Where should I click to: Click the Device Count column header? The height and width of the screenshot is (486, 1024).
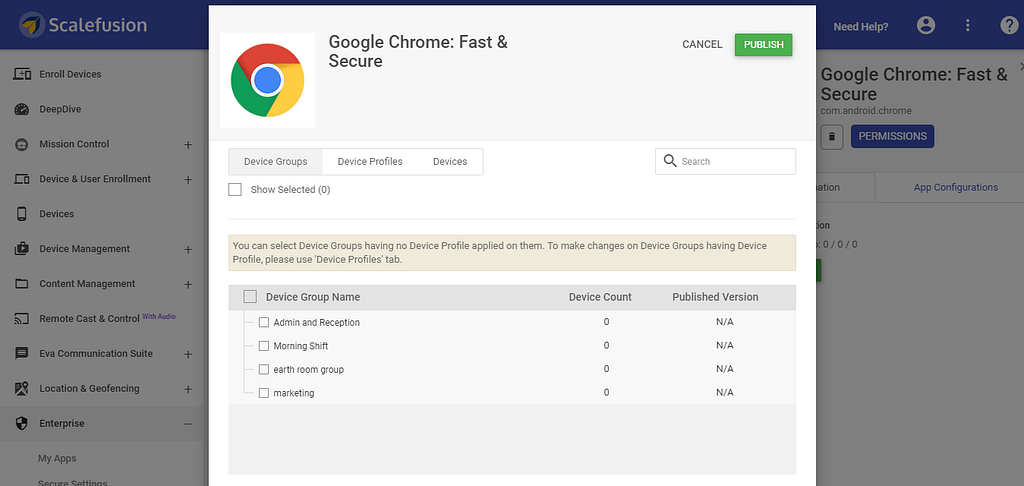coord(600,297)
